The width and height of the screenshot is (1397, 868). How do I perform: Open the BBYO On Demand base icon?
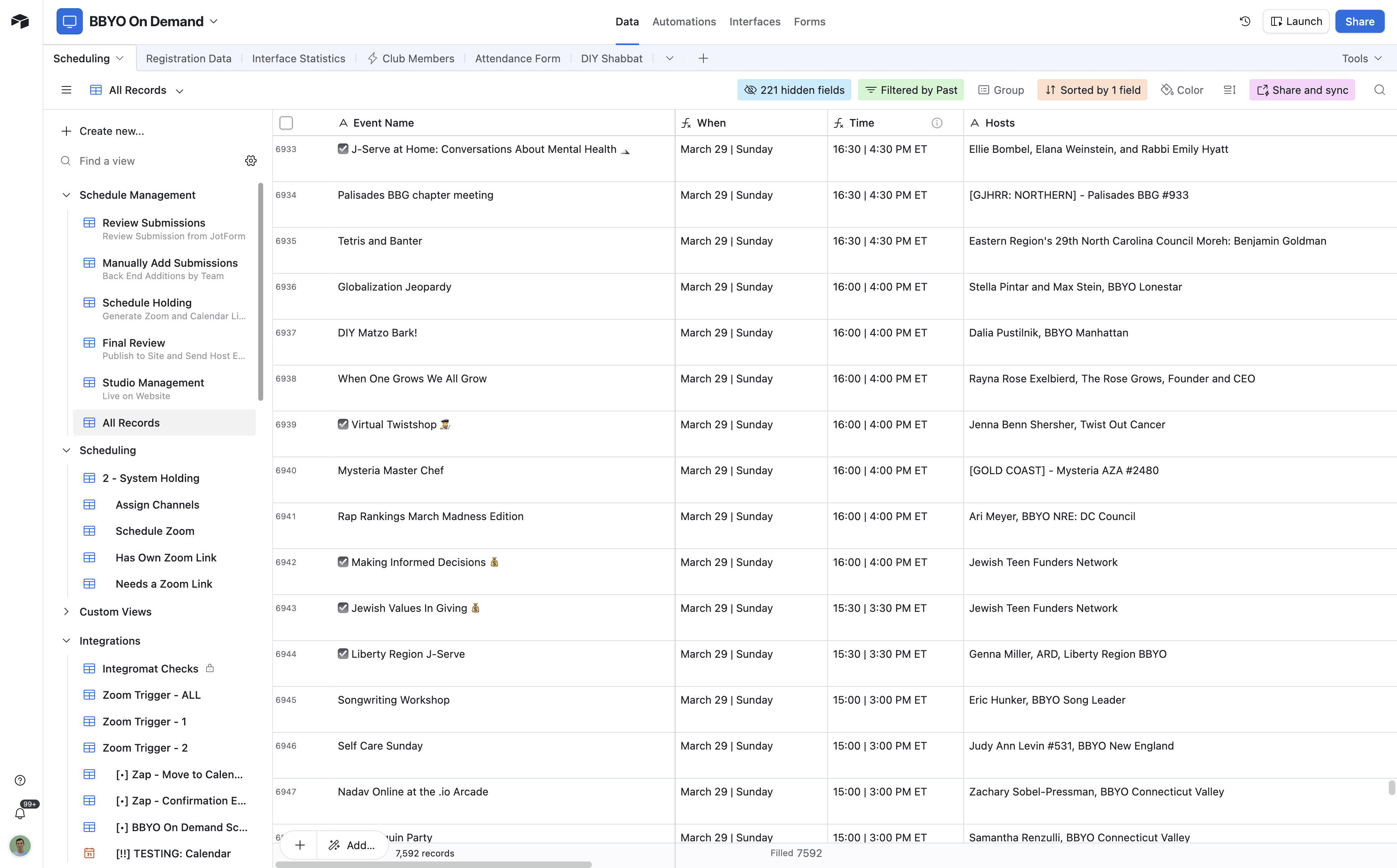(x=69, y=21)
